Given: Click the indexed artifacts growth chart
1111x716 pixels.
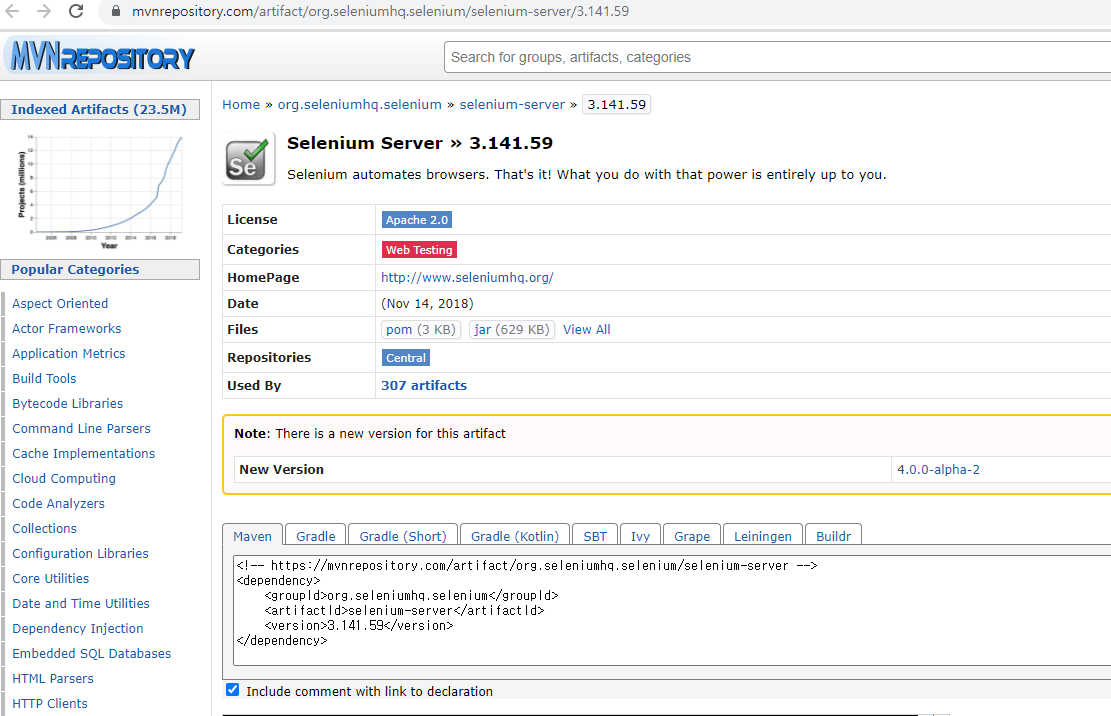Looking at the screenshot, I should [101, 190].
